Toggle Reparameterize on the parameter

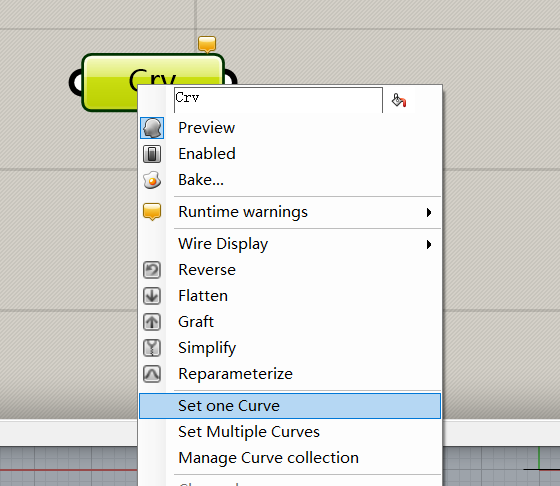(x=290, y=374)
